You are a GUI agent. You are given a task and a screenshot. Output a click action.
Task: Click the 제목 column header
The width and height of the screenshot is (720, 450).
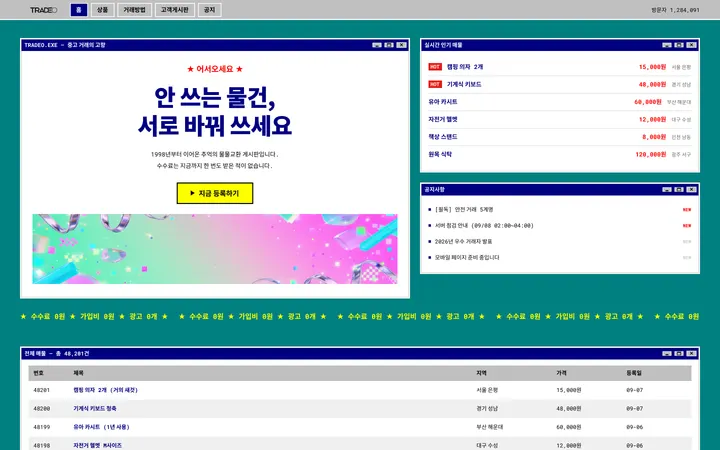[x=79, y=373]
